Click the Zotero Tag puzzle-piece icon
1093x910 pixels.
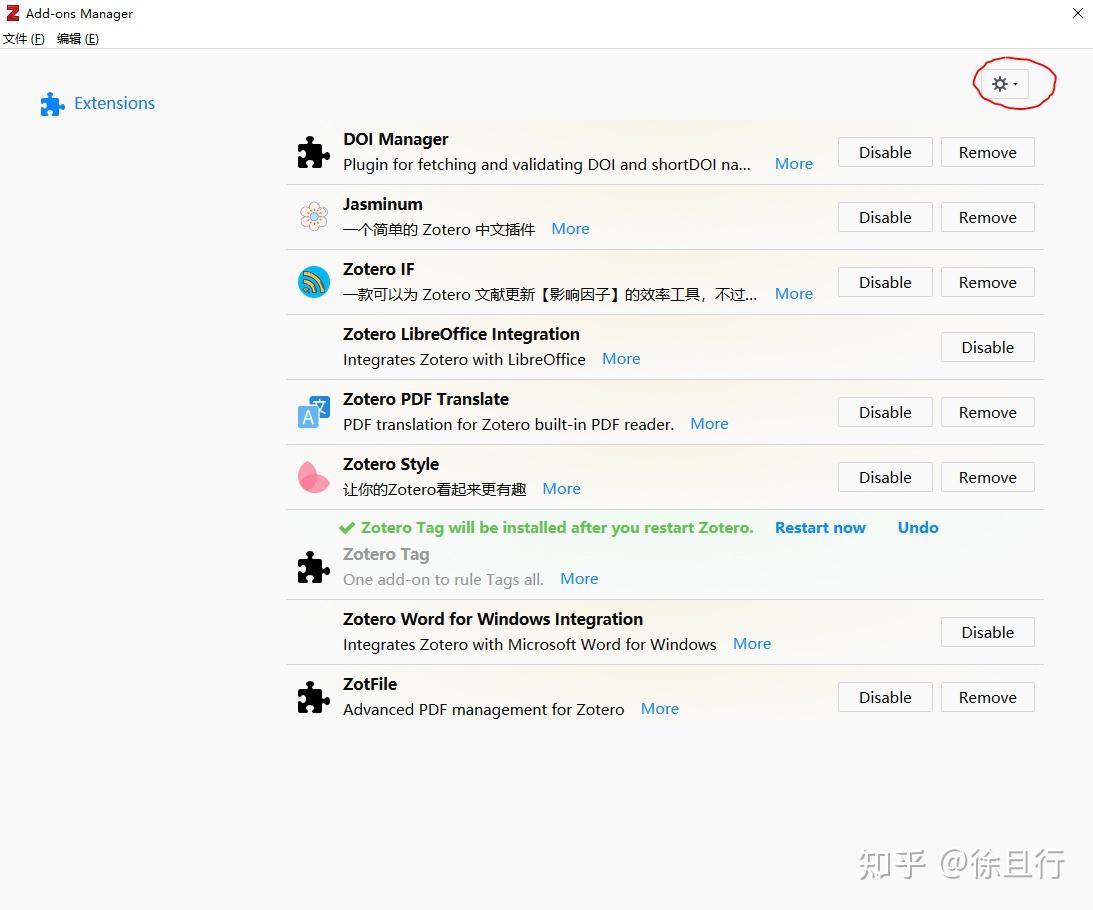tap(313, 567)
